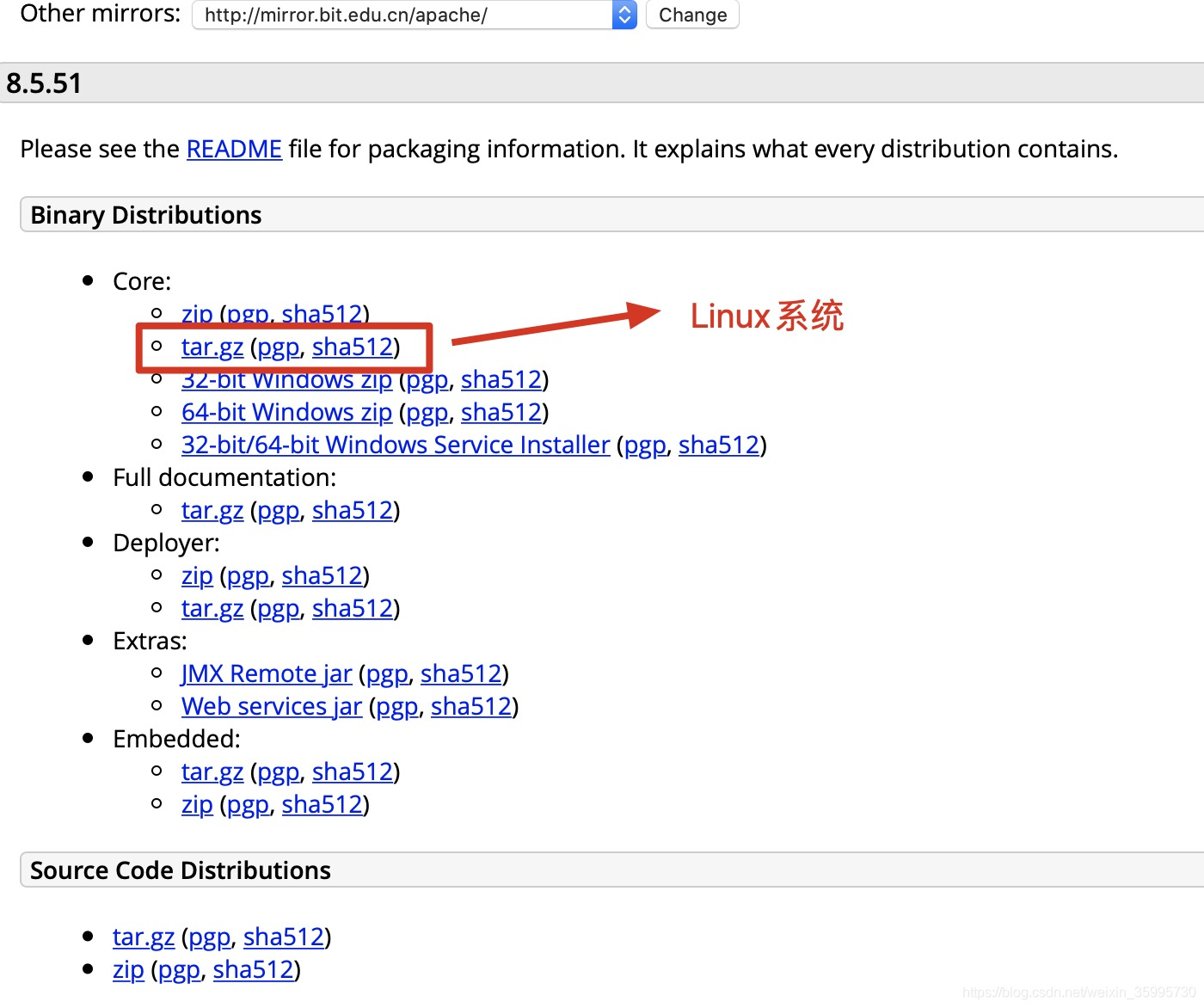The image size is (1204, 1008).
Task: Open pgp for Deployer zip
Action: coord(249,576)
